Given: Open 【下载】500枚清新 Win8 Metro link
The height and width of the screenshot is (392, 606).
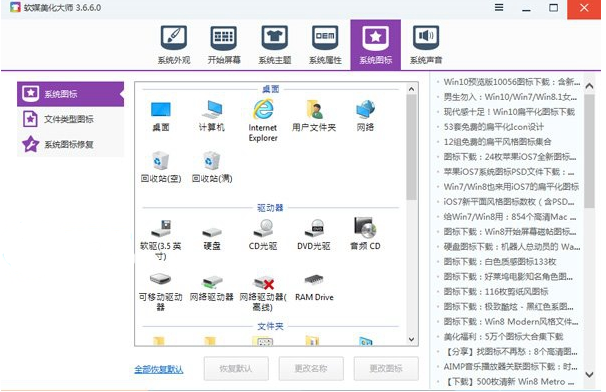Looking at the screenshot, I should [x=509, y=382].
